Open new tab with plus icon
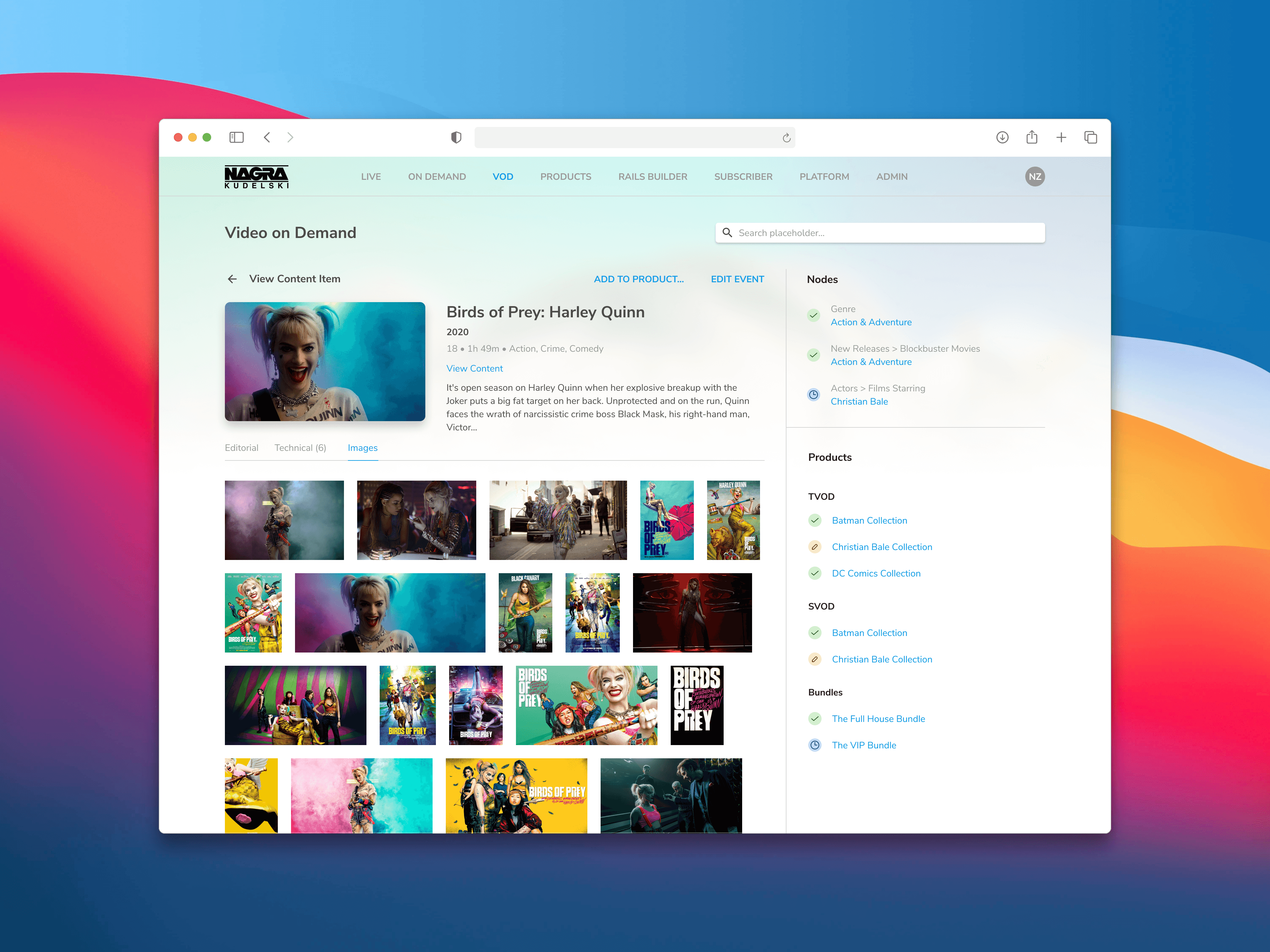Viewport: 1270px width, 952px height. (x=1060, y=137)
